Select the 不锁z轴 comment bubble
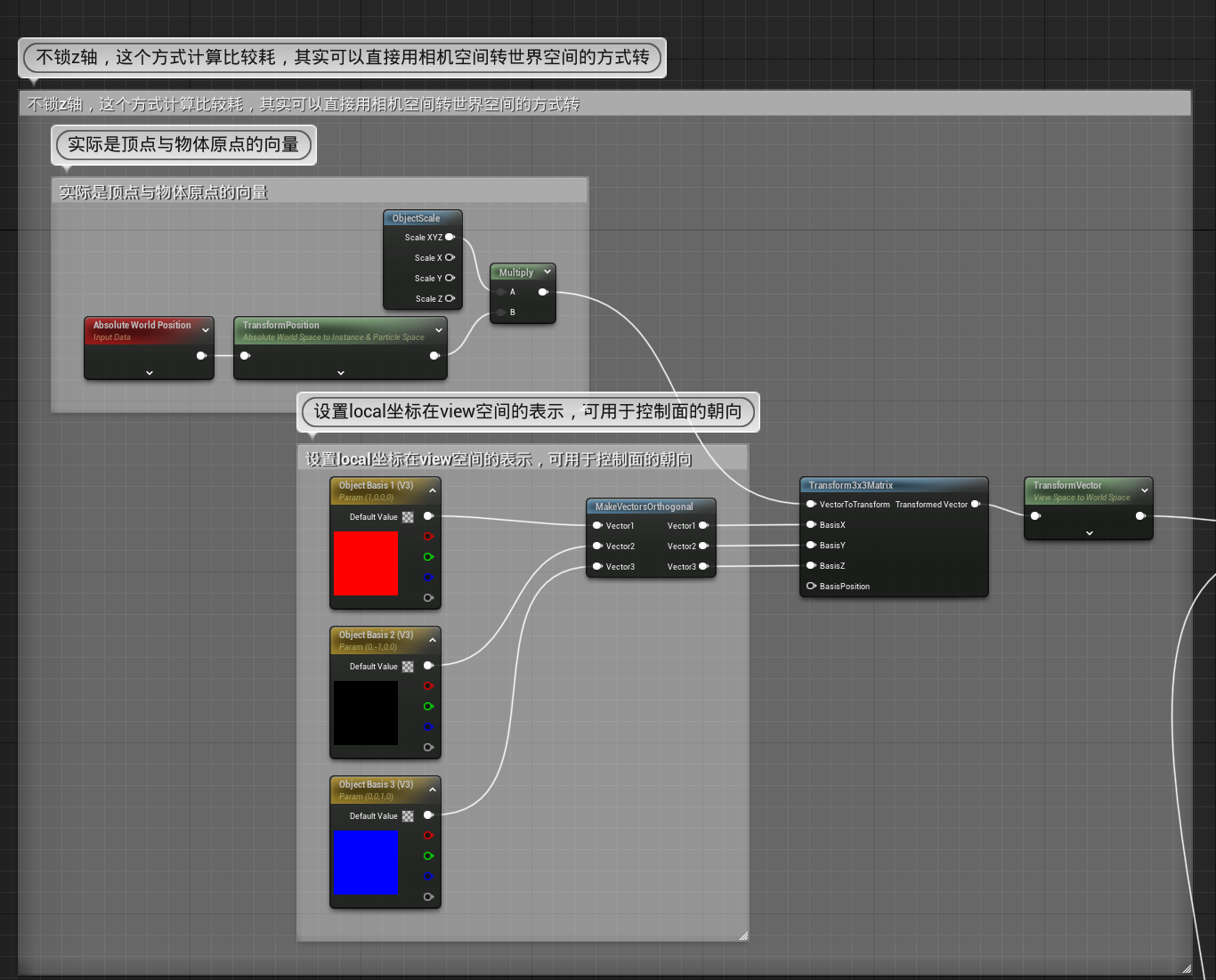 pyautogui.click(x=342, y=58)
